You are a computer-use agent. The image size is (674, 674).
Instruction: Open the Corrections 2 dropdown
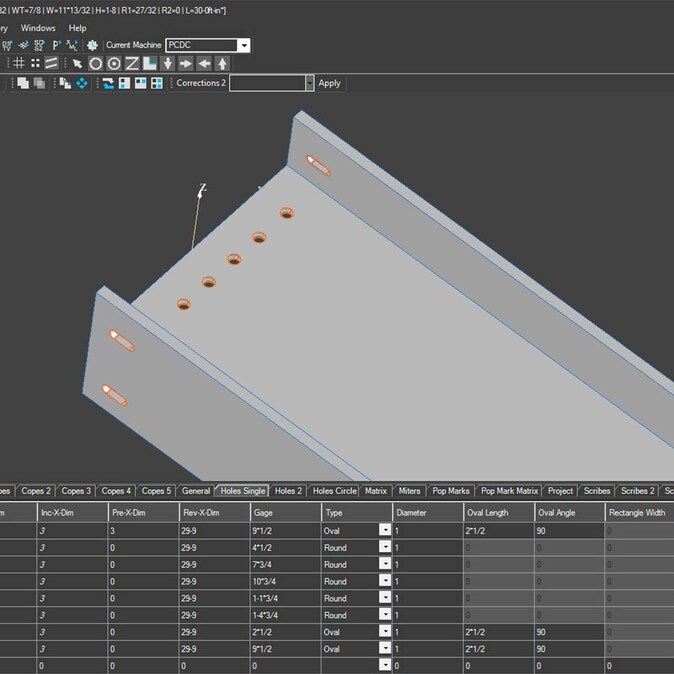[309, 83]
